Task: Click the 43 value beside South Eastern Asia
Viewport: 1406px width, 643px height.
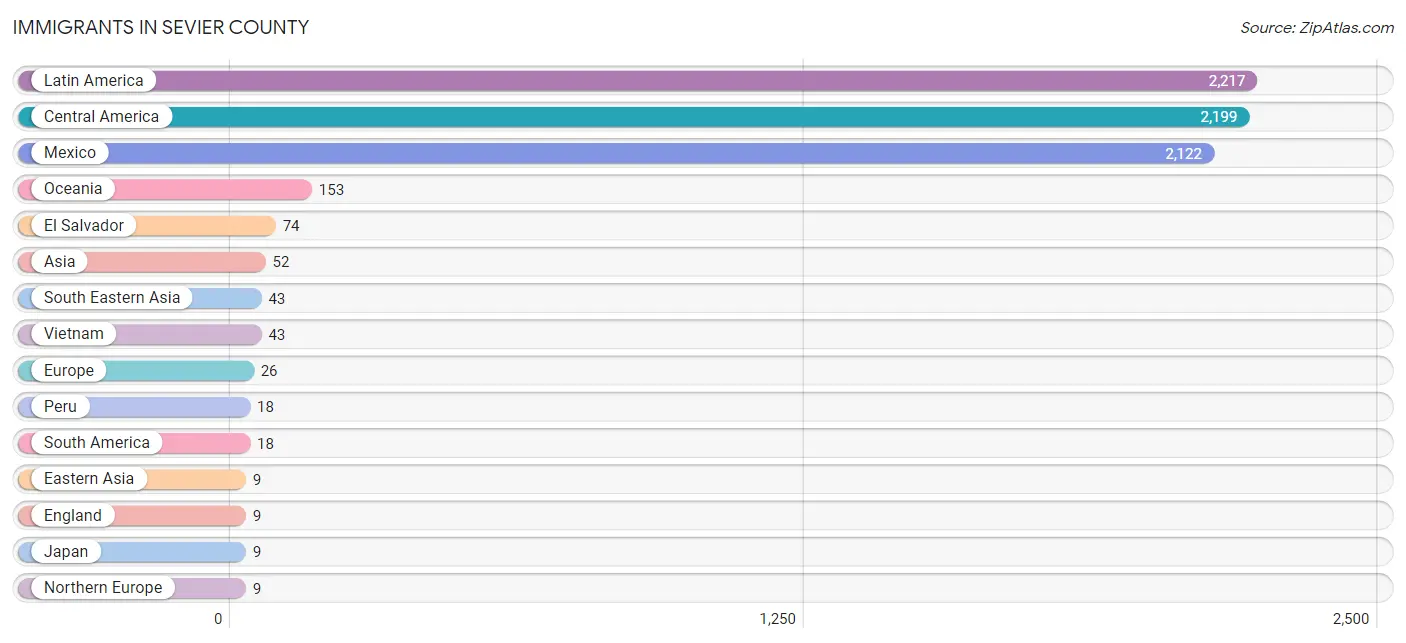Action: 277,299
